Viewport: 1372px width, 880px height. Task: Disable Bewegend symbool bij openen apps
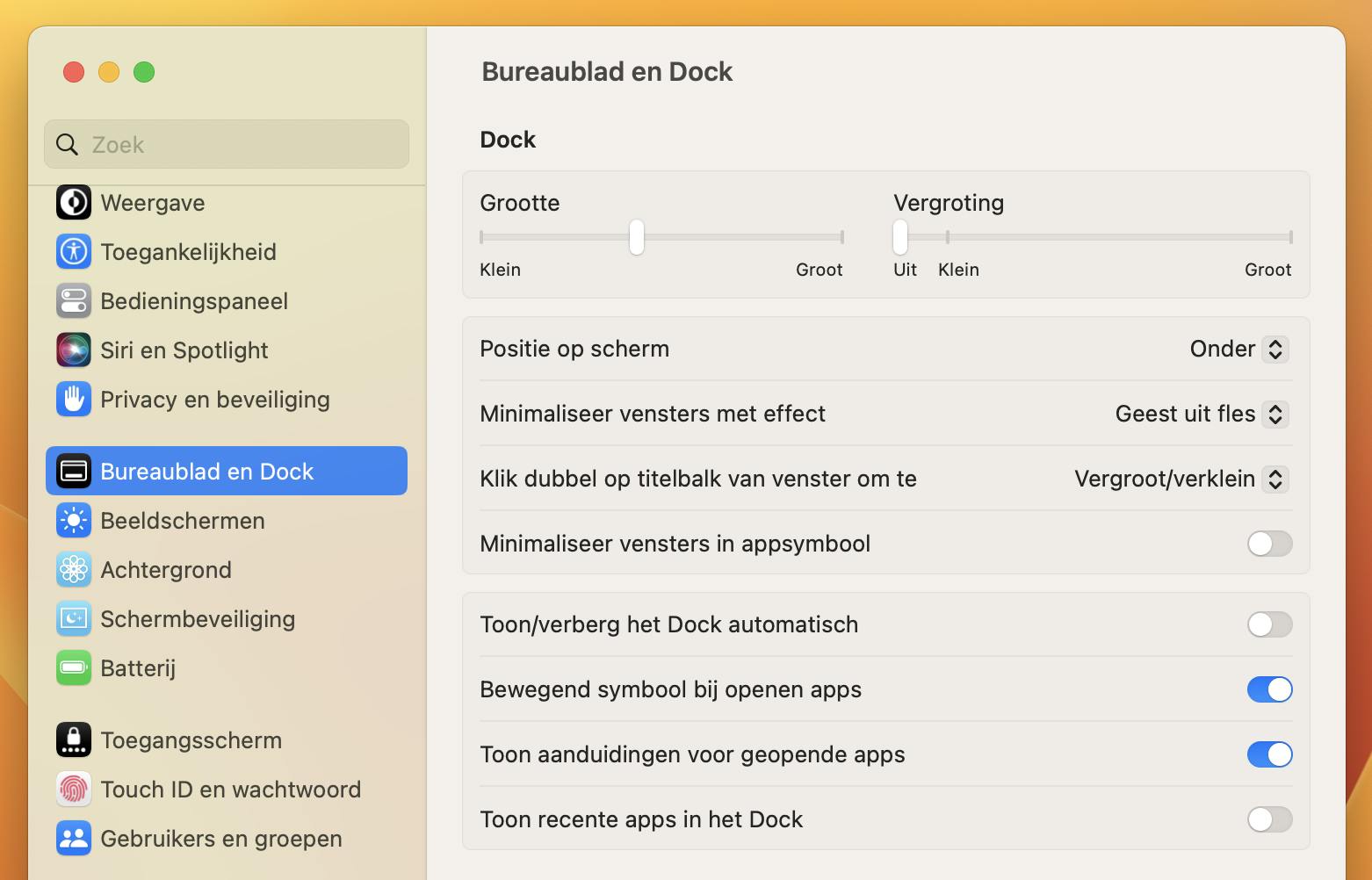pyautogui.click(x=1269, y=689)
